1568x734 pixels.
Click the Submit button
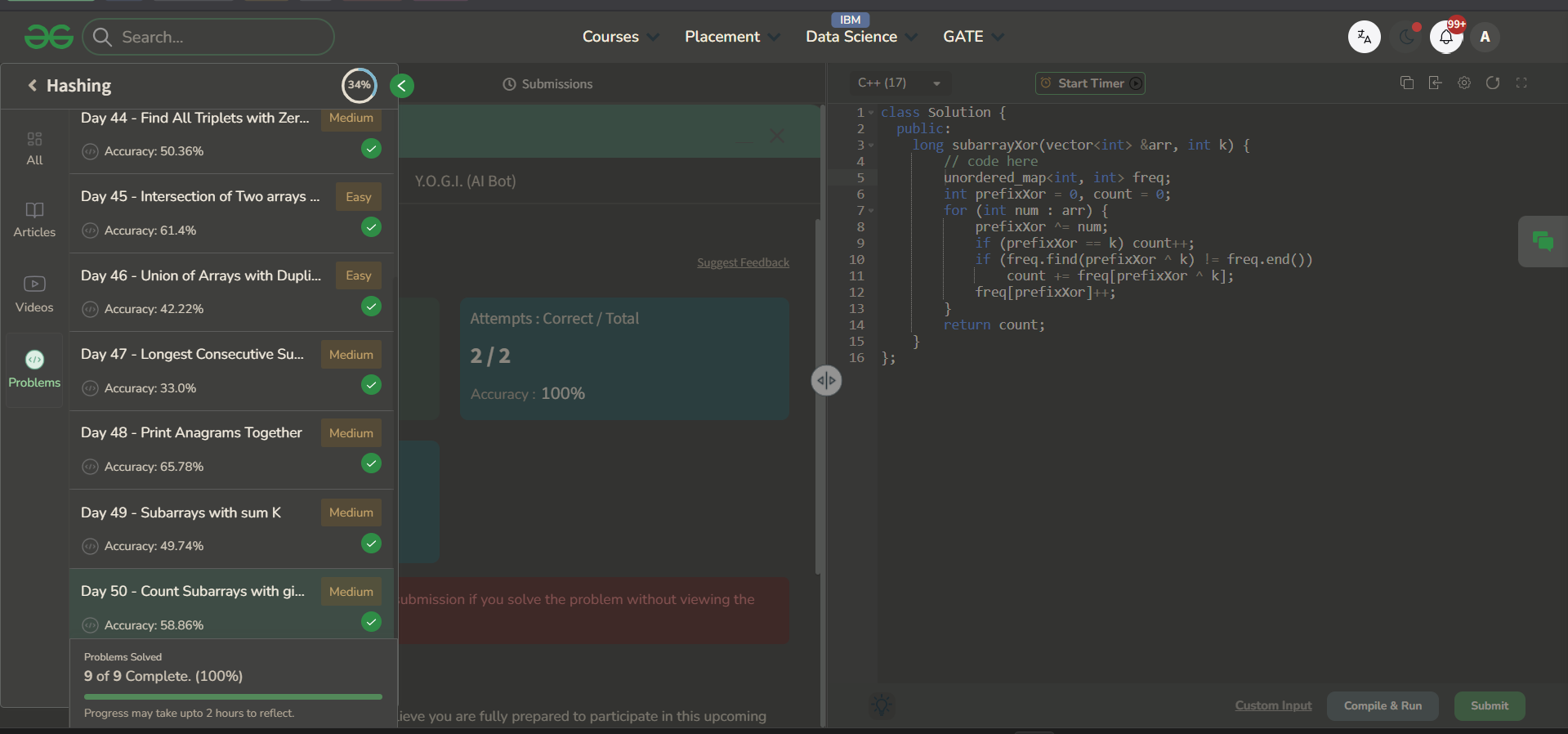tap(1490, 705)
